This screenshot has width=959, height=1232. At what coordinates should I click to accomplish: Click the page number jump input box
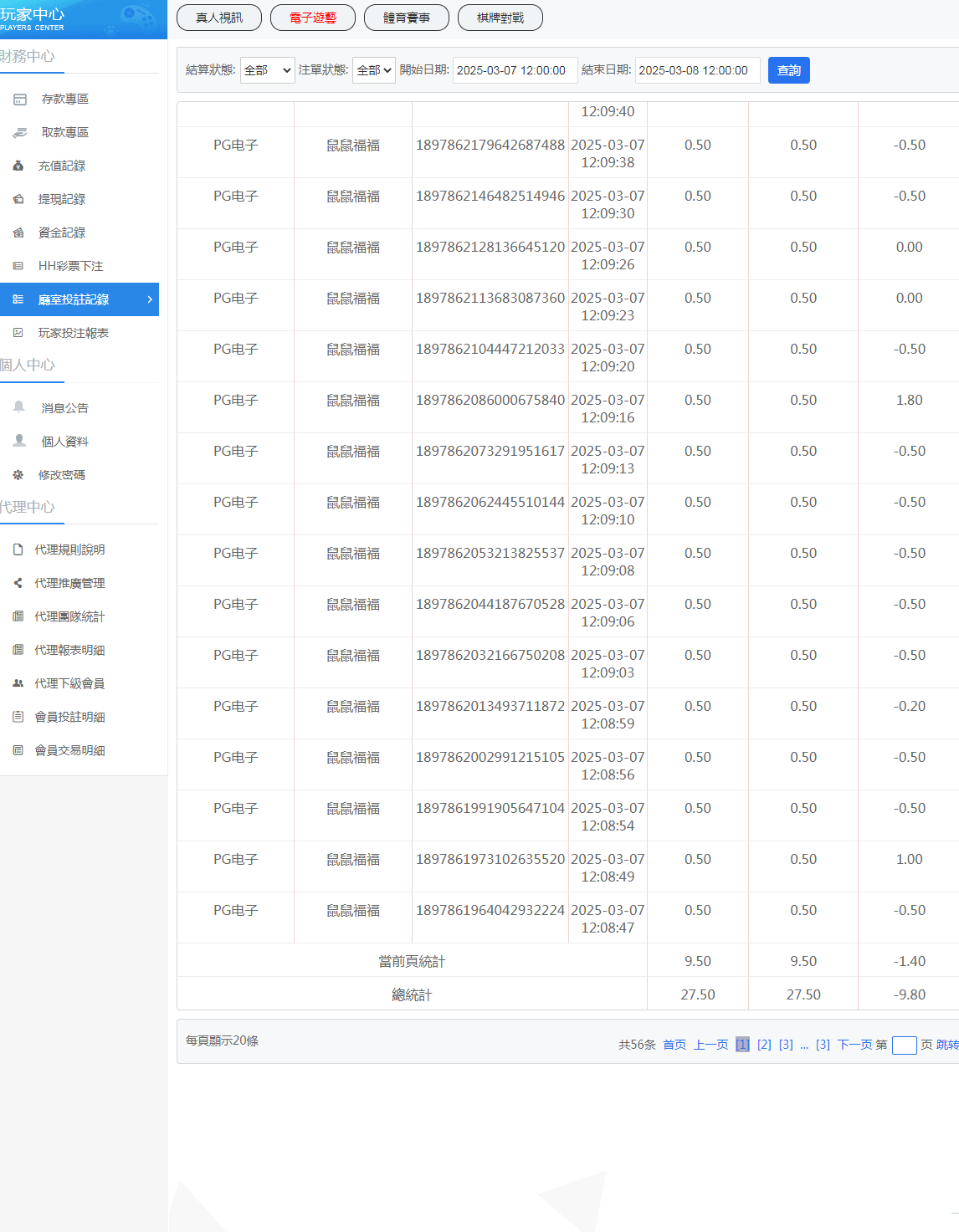pyautogui.click(x=904, y=1045)
